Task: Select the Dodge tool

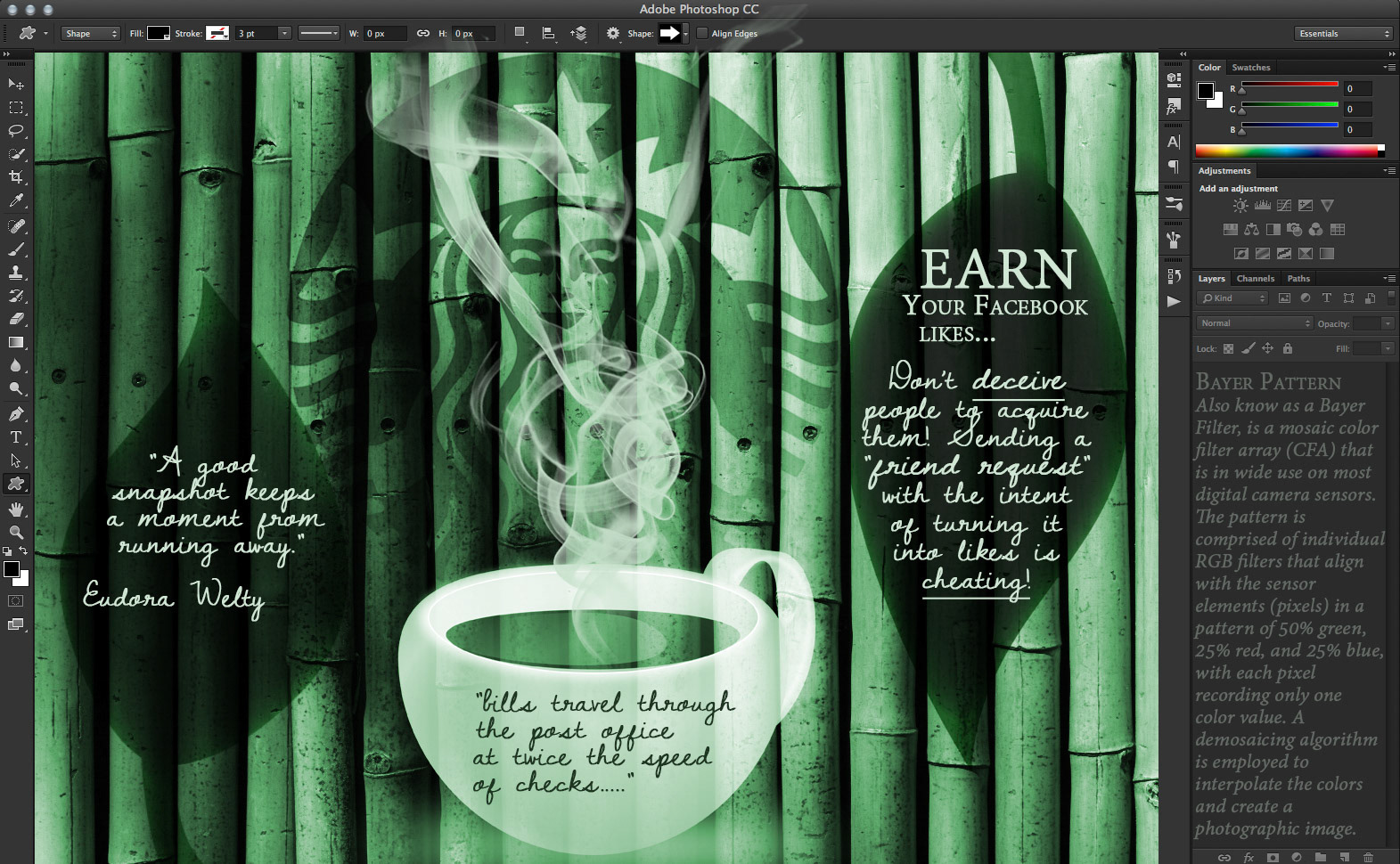Action: point(16,388)
